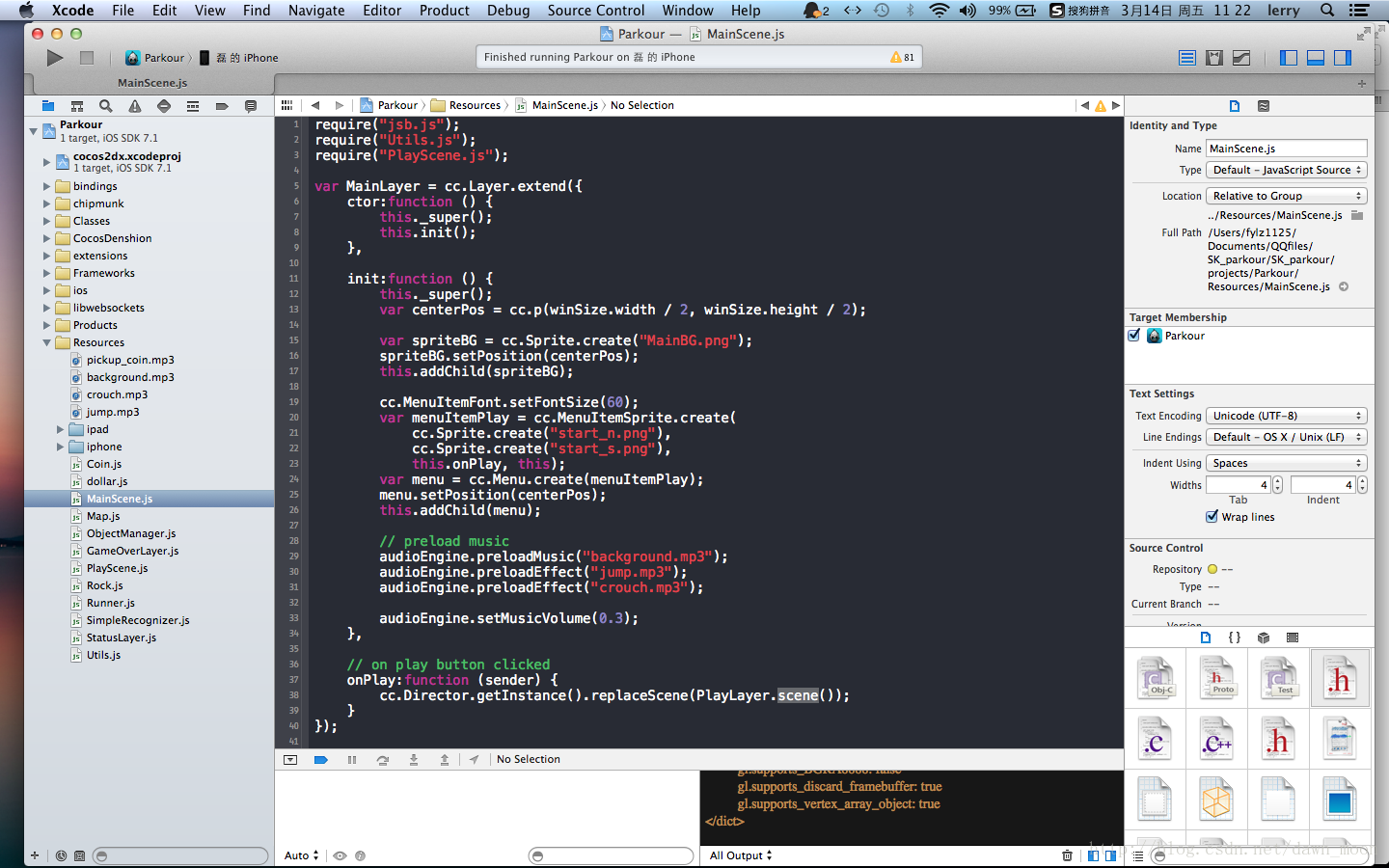This screenshot has height=868, width=1389.
Task: Expand the ipad folder
Action: pyautogui.click(x=60, y=429)
